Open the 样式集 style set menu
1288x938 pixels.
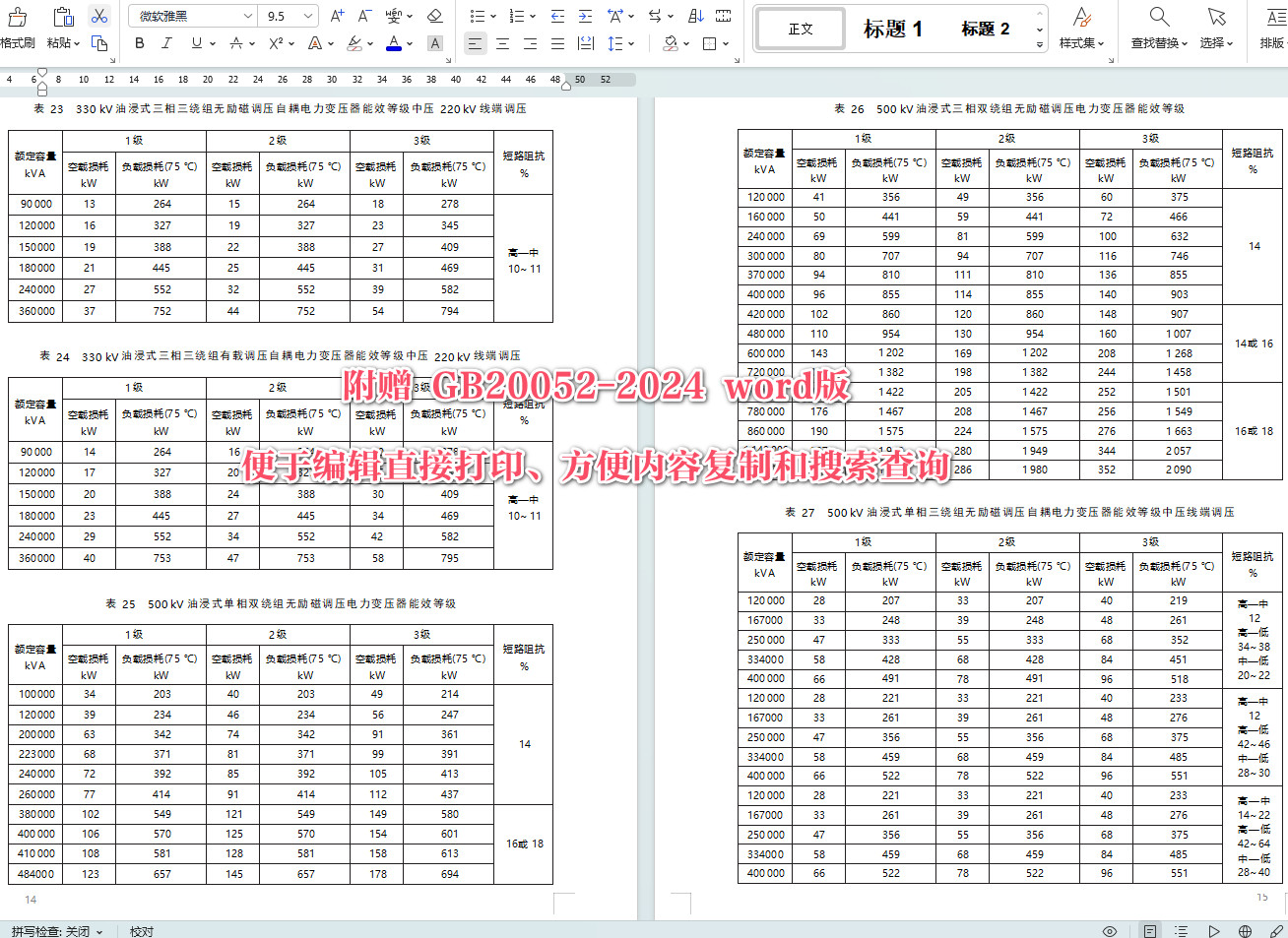(x=1080, y=27)
